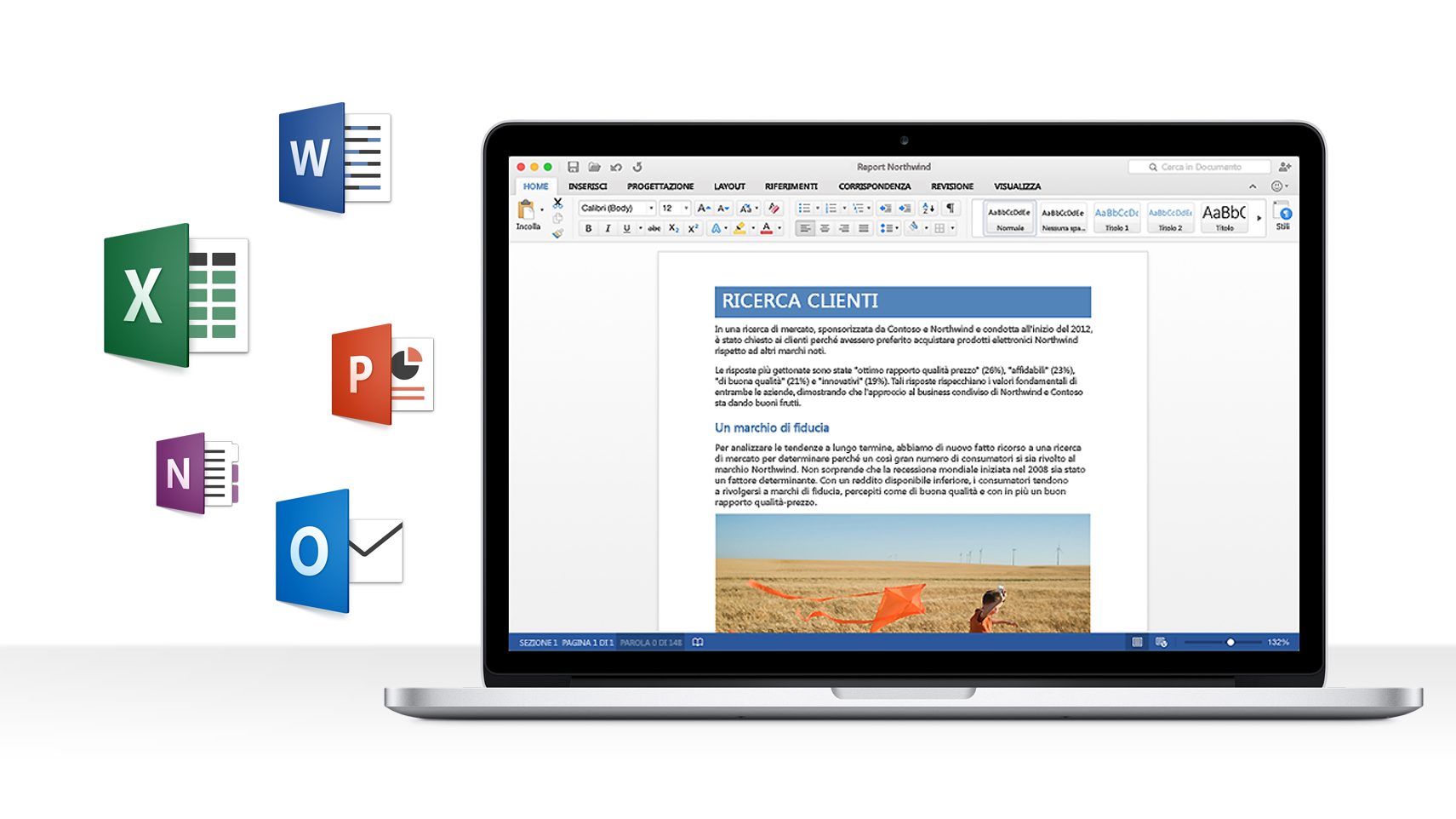
Task: Click the Save document icon
Action: [x=573, y=167]
